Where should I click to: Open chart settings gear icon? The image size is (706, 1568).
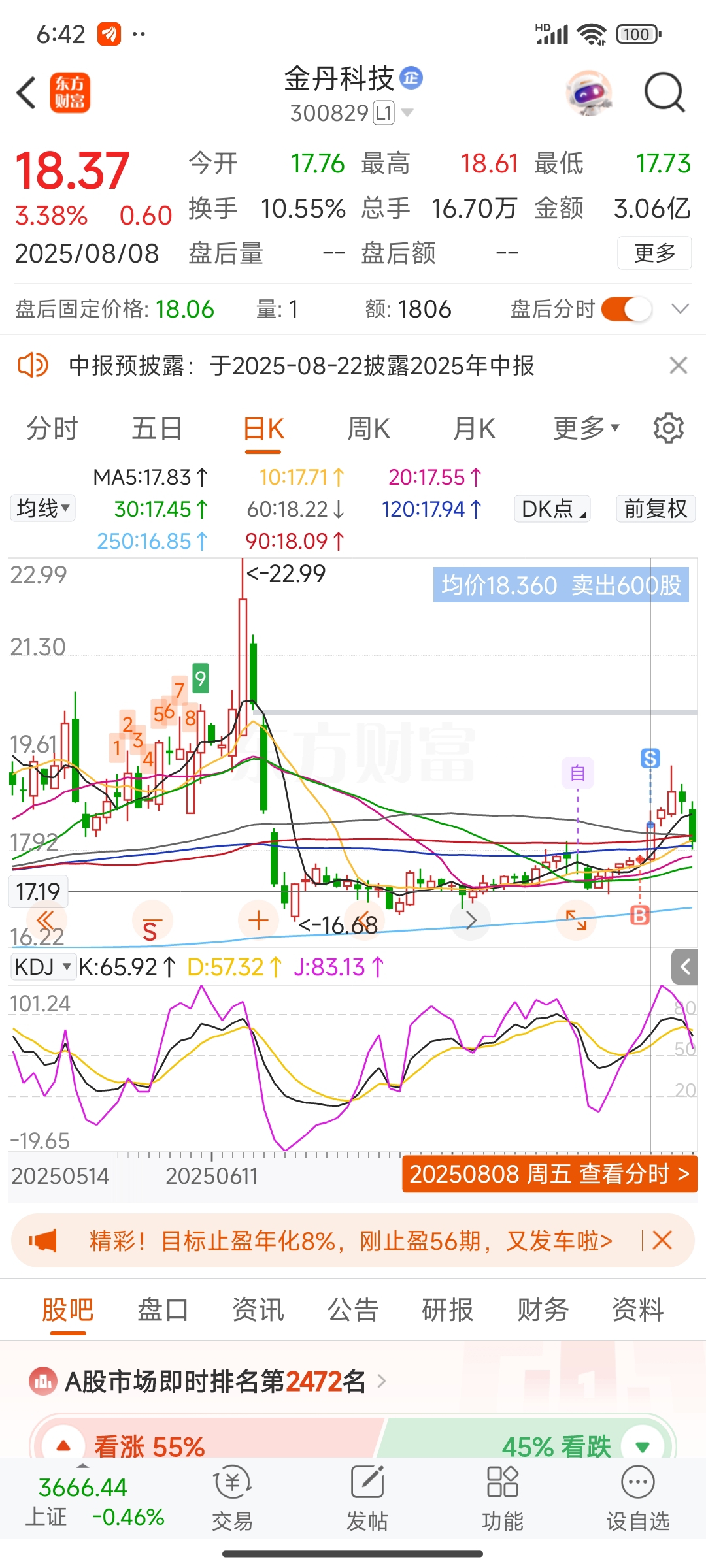coord(668,429)
